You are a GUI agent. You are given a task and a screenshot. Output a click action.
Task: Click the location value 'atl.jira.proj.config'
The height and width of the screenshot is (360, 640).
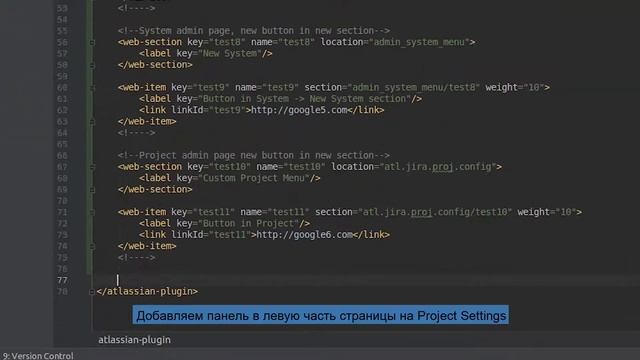click(438, 167)
